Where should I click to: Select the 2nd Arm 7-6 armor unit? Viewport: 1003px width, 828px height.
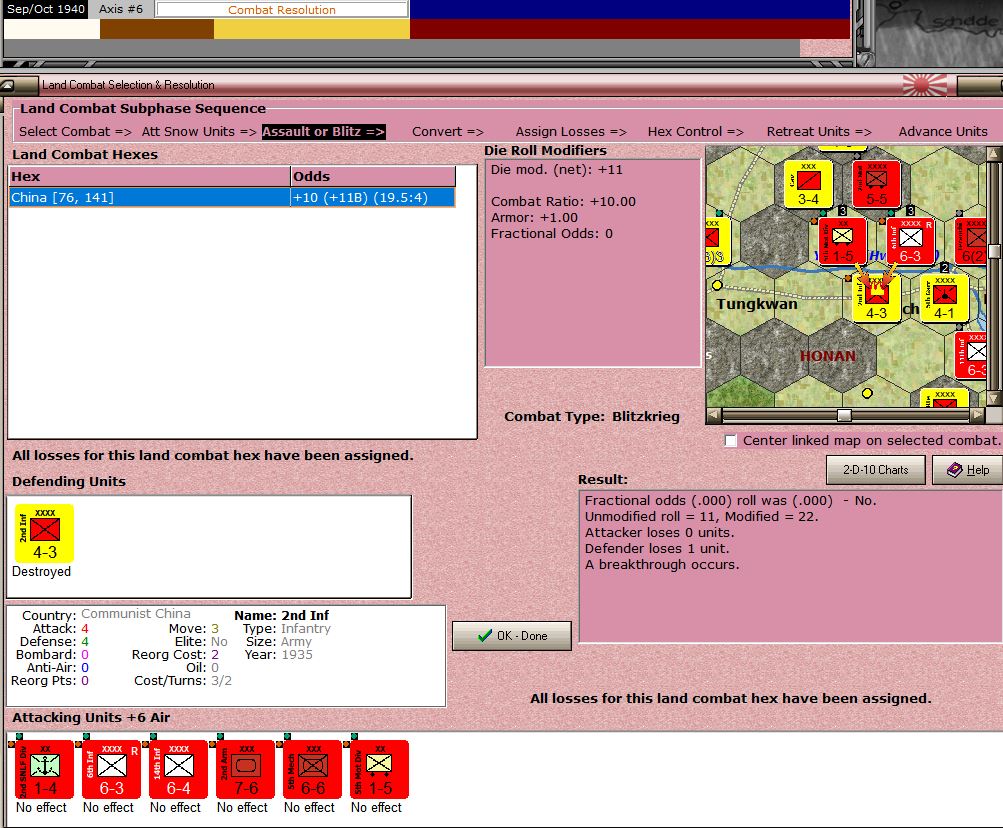[246, 769]
